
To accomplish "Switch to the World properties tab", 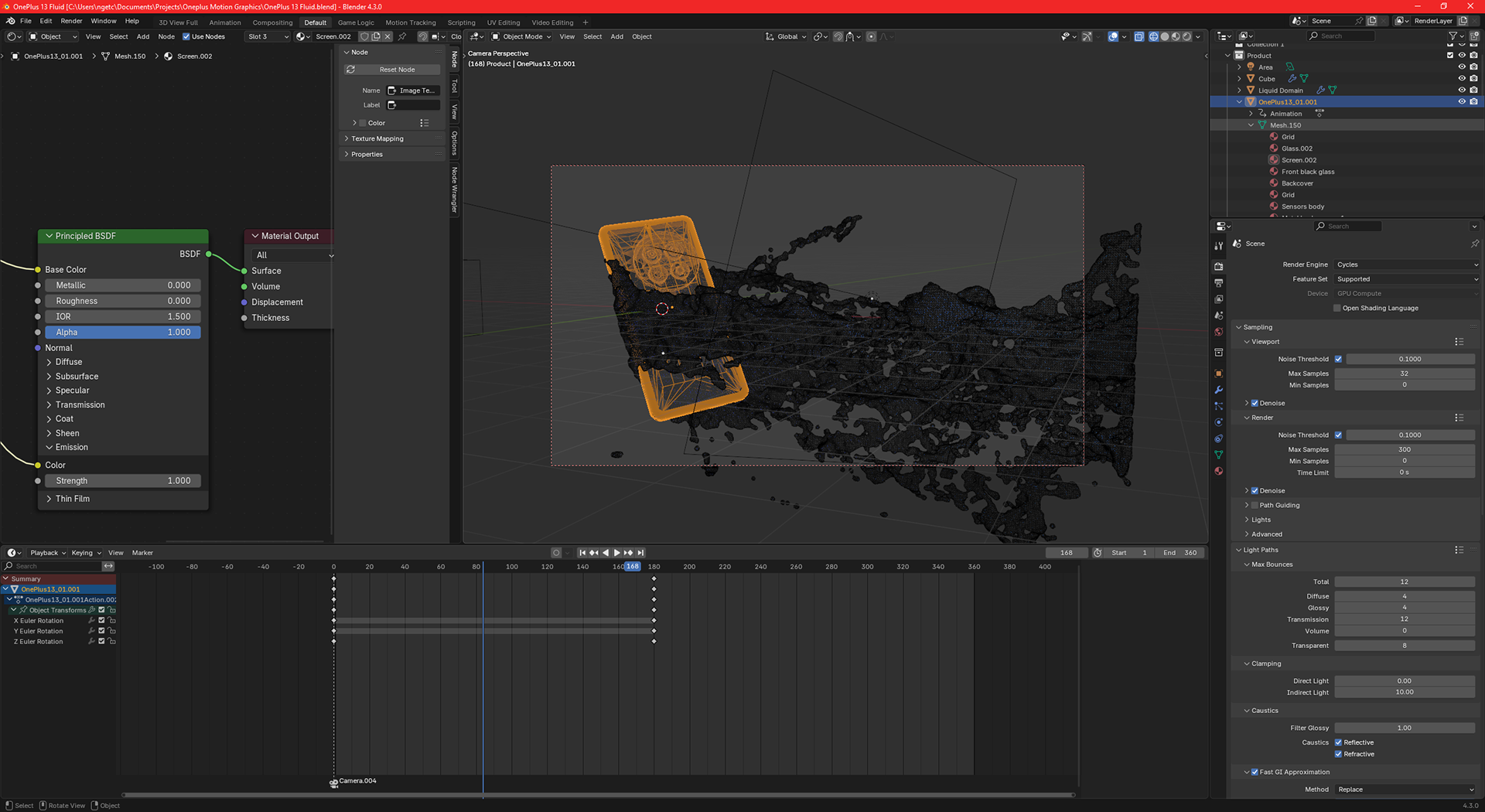I will tap(1219, 332).
